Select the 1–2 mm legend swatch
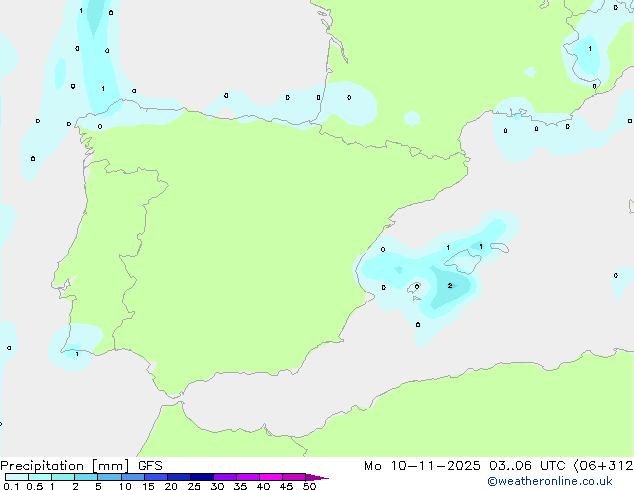Viewport: 634px width, 490px height. 63,477
